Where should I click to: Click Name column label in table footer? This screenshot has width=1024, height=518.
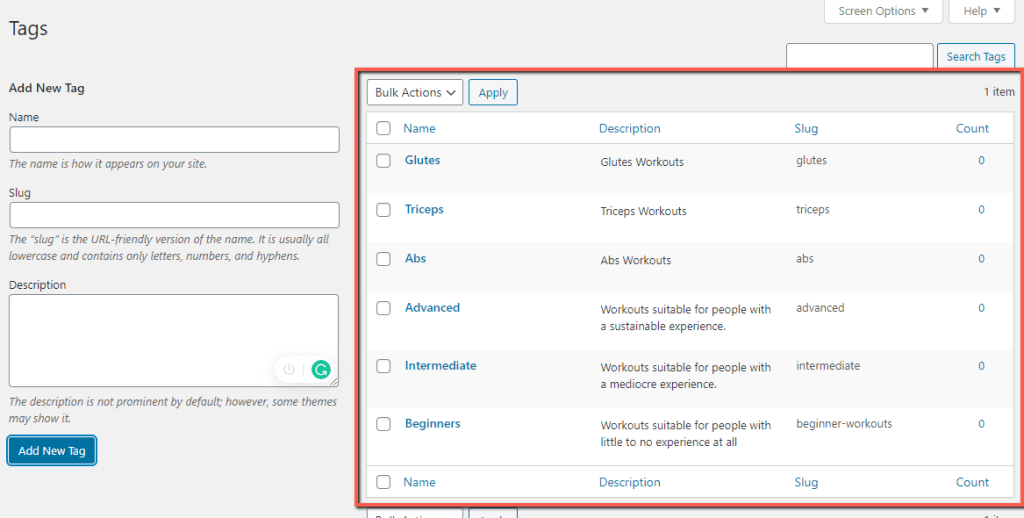(x=419, y=482)
